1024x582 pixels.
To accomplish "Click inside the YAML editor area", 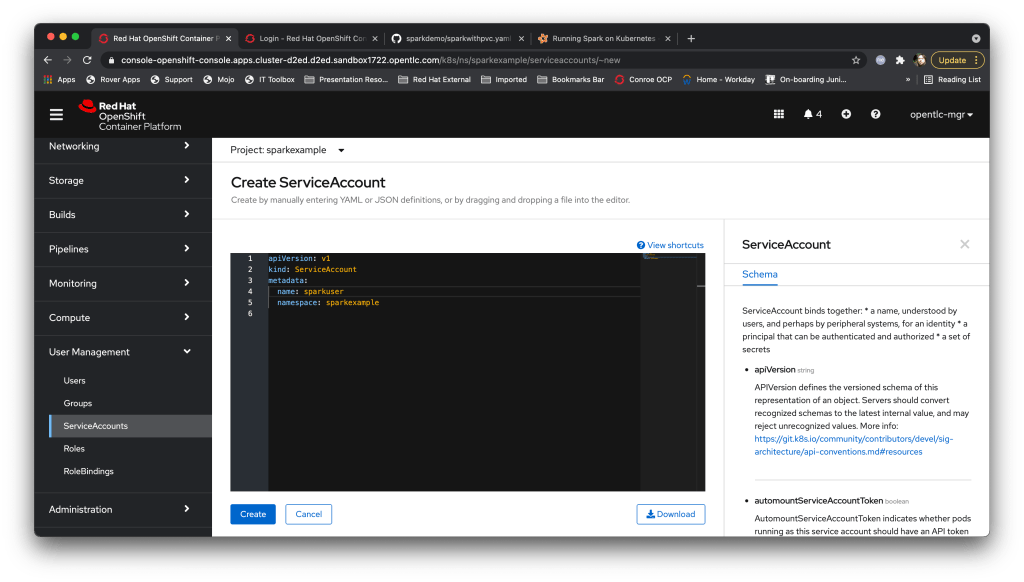I will 450,400.
